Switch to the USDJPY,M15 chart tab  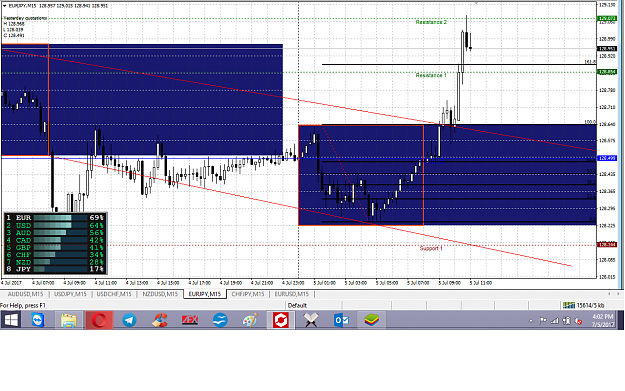click(x=70, y=294)
